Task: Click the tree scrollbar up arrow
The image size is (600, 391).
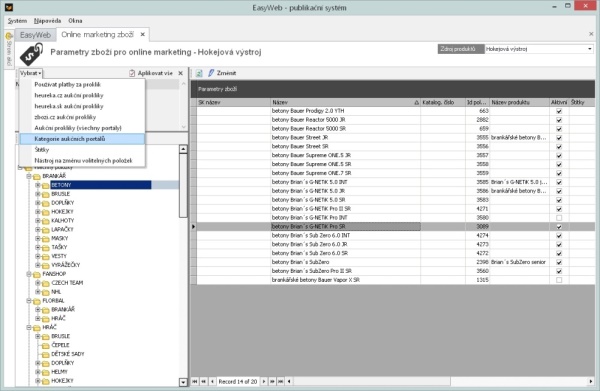Action: (x=183, y=149)
